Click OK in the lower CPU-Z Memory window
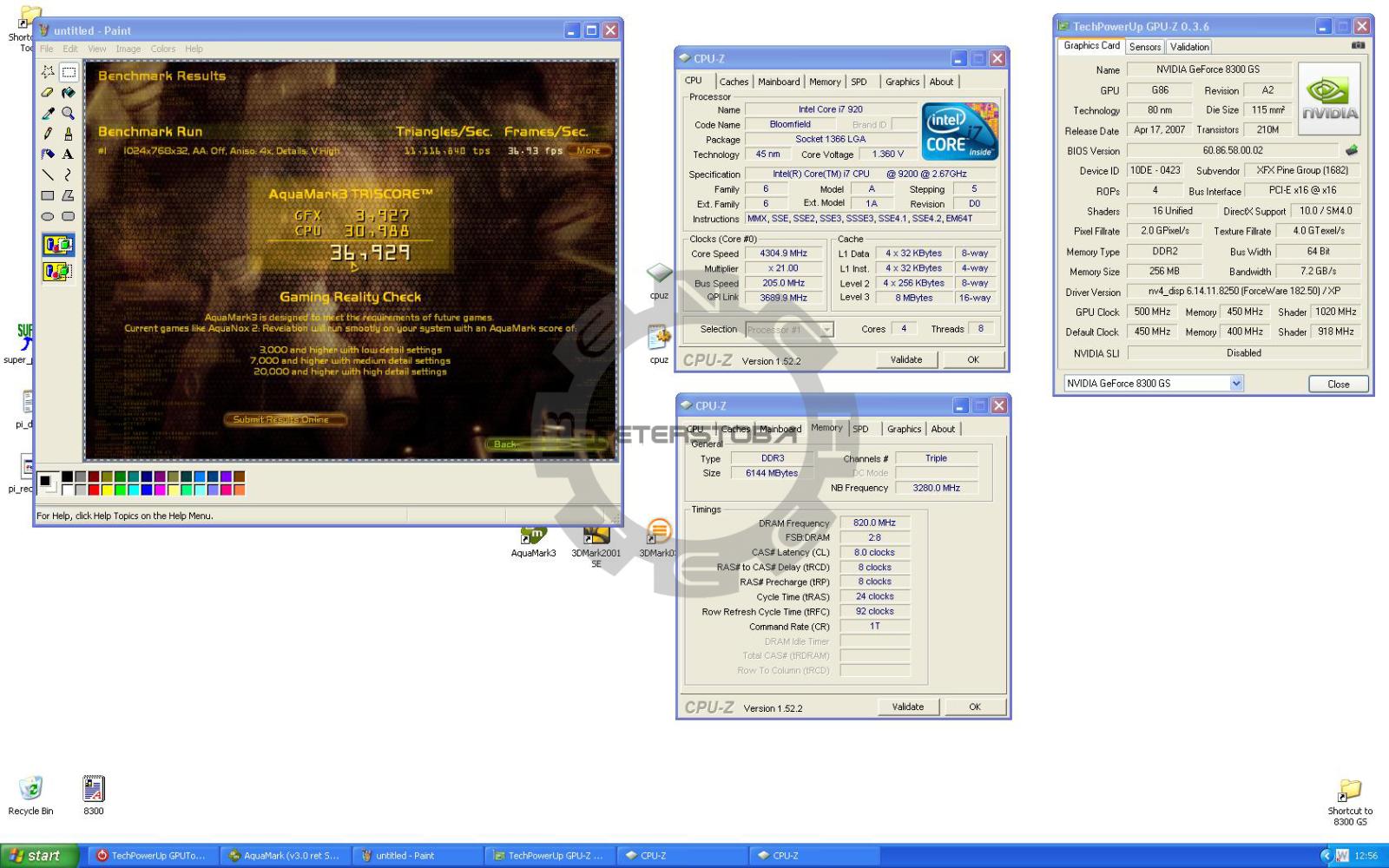 [x=975, y=707]
